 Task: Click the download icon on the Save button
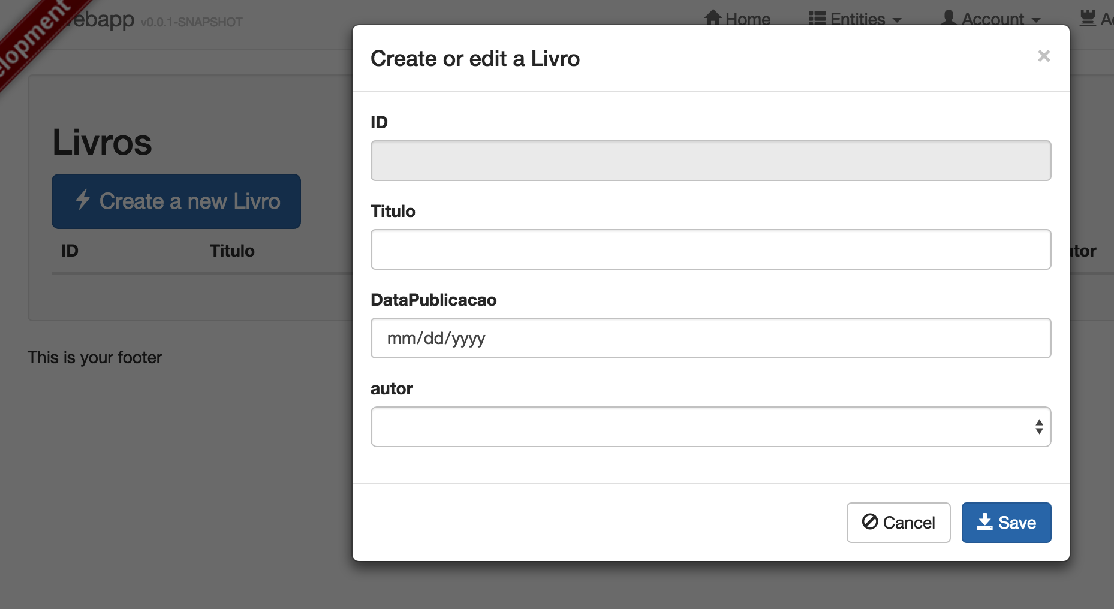click(x=984, y=522)
